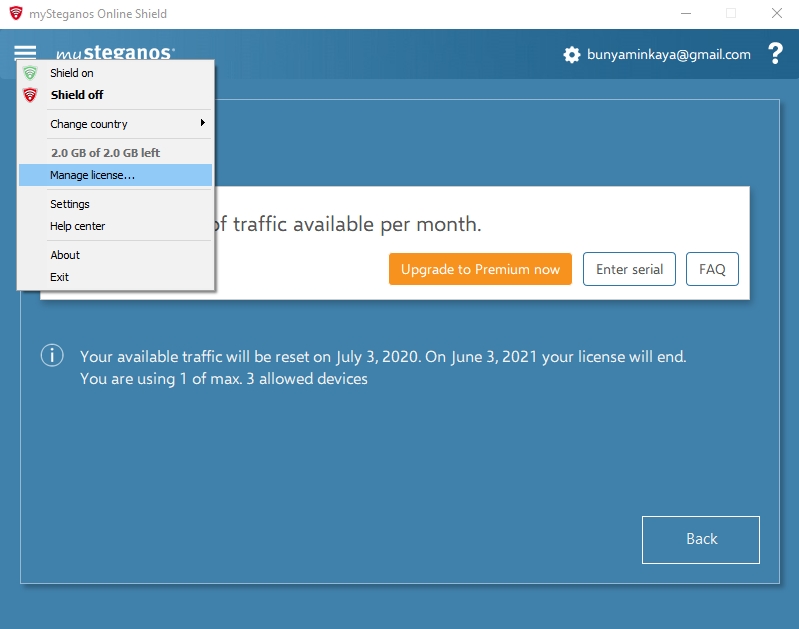Click the 2.0 GB of 2.0 GB left entry

[115, 152]
